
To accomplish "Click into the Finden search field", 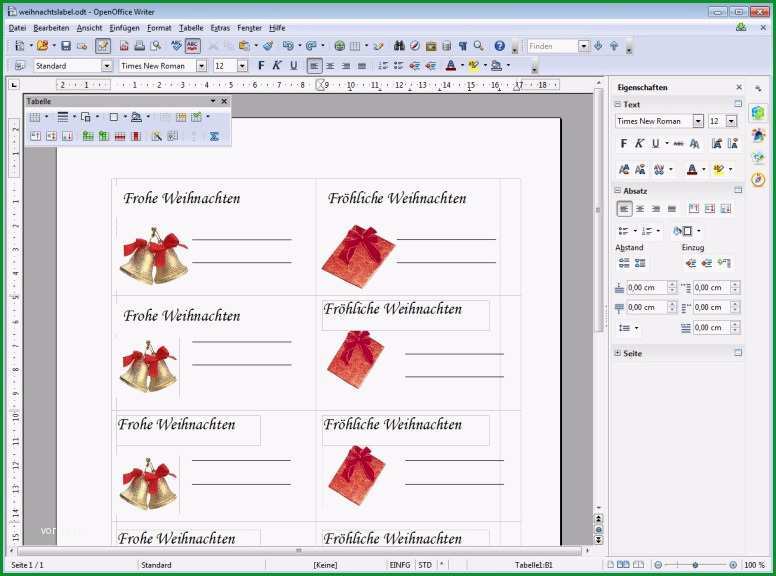I will 552,46.
